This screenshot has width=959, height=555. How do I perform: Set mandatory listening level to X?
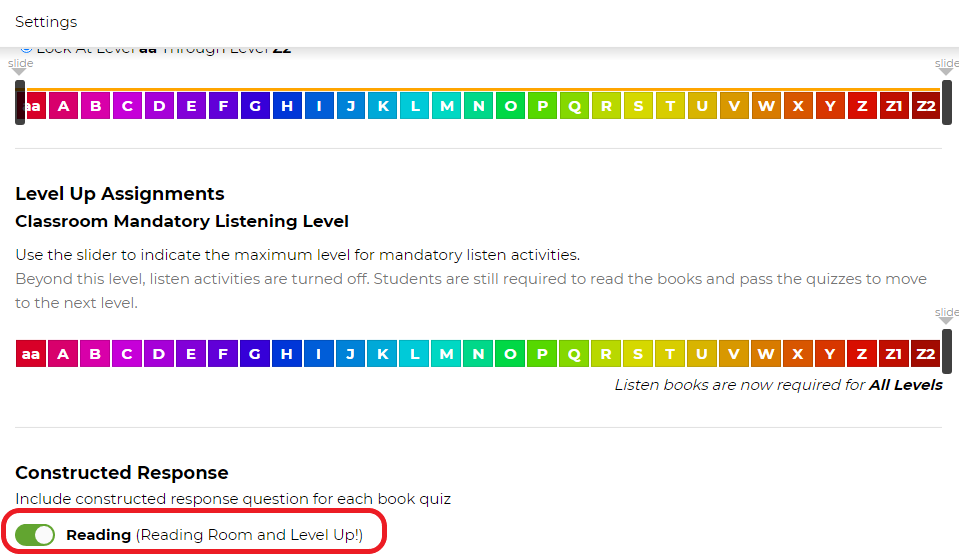pyautogui.click(x=798, y=354)
